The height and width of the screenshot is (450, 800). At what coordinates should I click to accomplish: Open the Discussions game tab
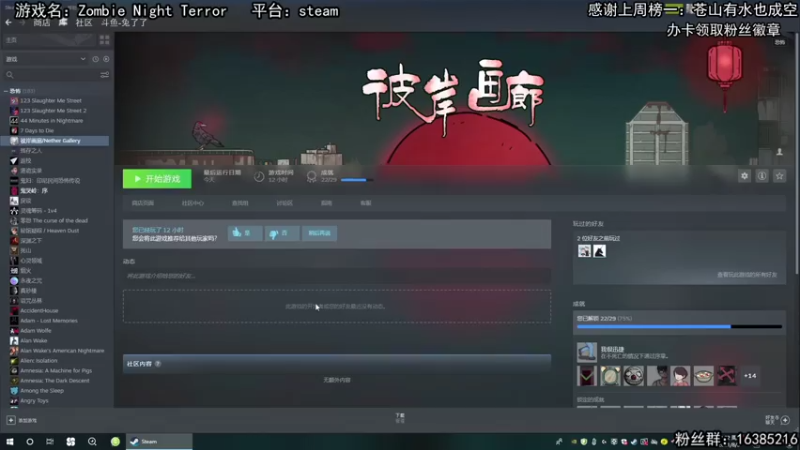[x=284, y=203]
